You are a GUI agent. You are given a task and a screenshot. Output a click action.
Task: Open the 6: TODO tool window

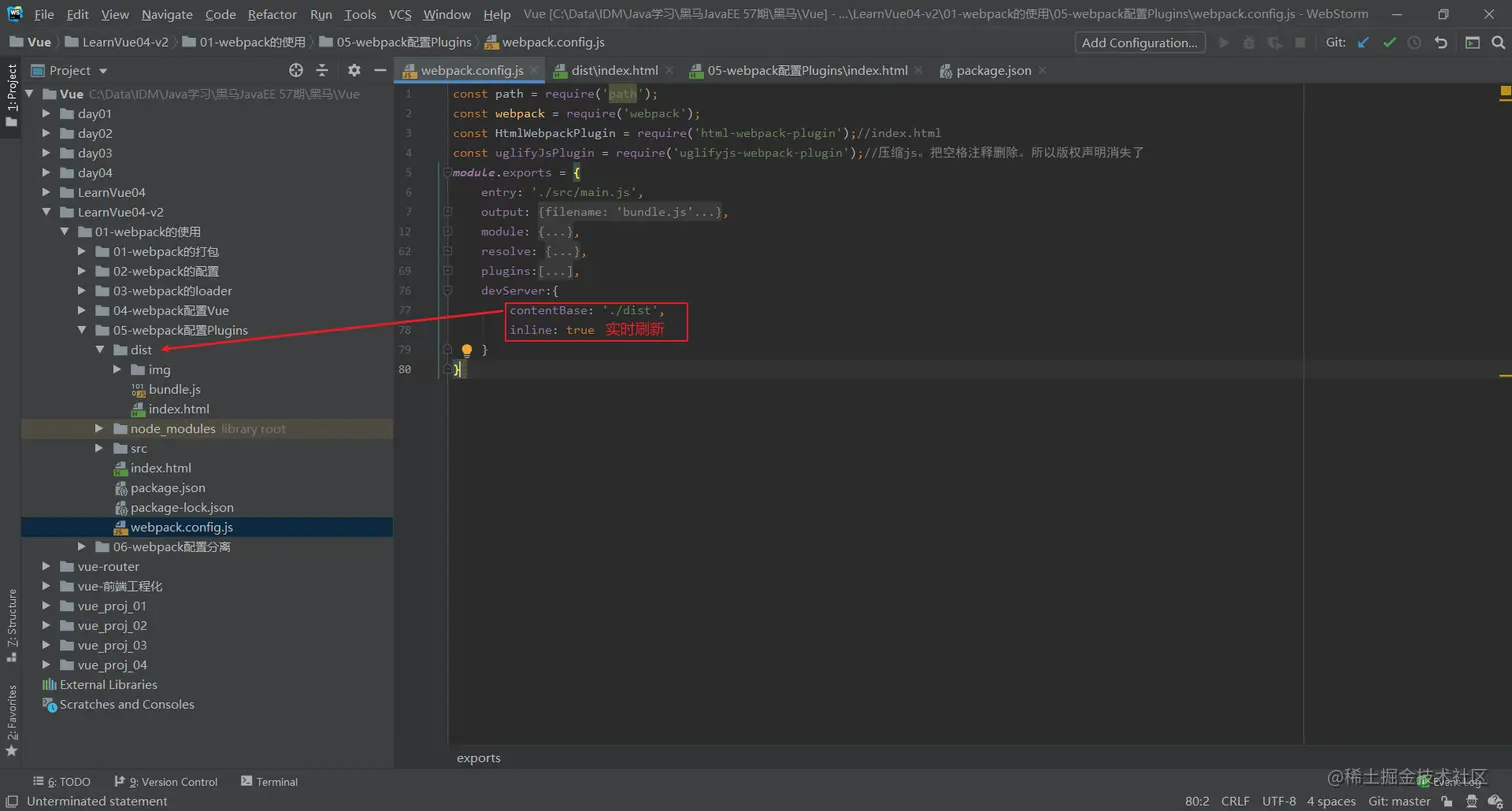(x=62, y=782)
